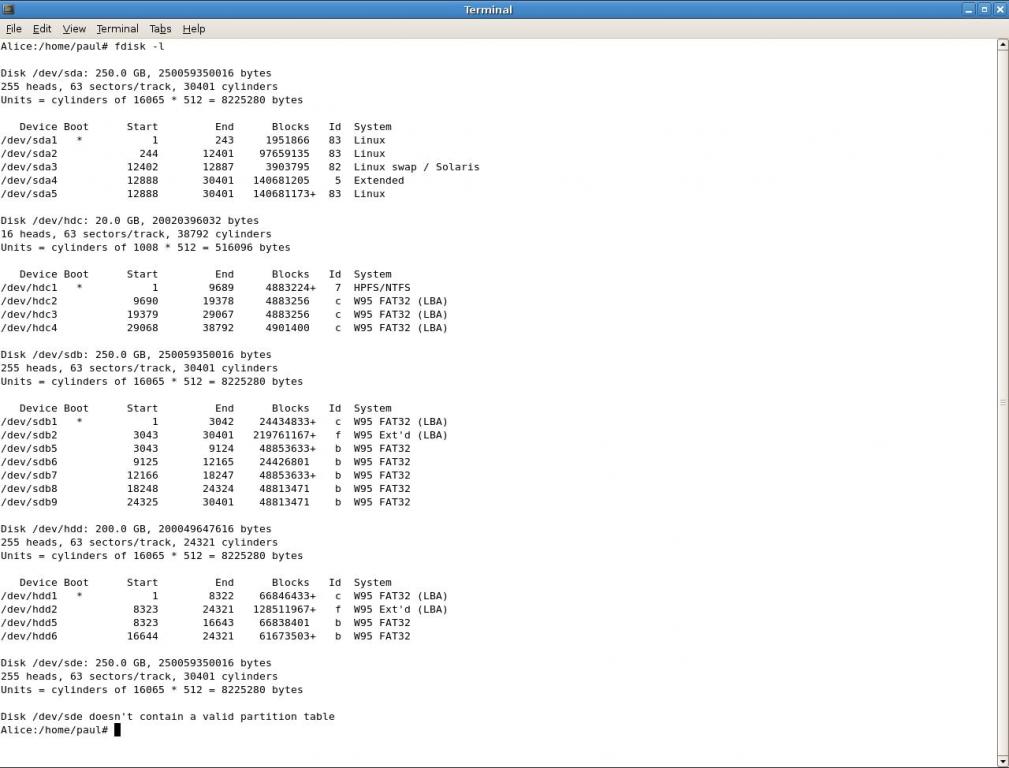Click "doesn't contain a valid partition table" message
Screen dimensions: 1009x768
tap(212, 716)
